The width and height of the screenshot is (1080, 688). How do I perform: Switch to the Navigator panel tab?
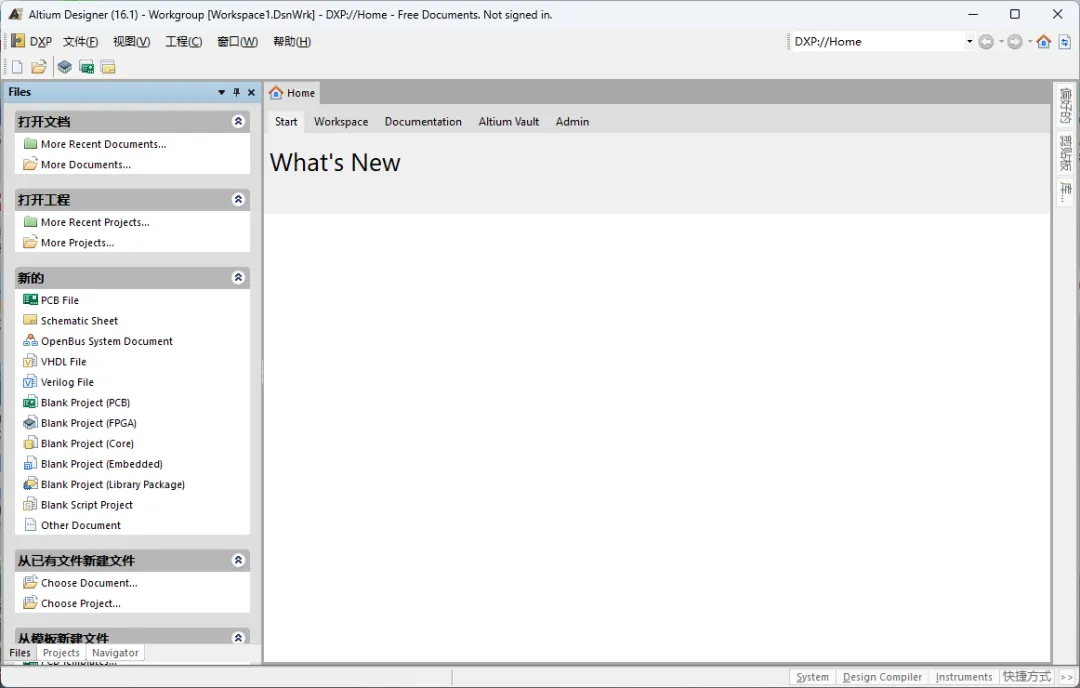click(115, 652)
